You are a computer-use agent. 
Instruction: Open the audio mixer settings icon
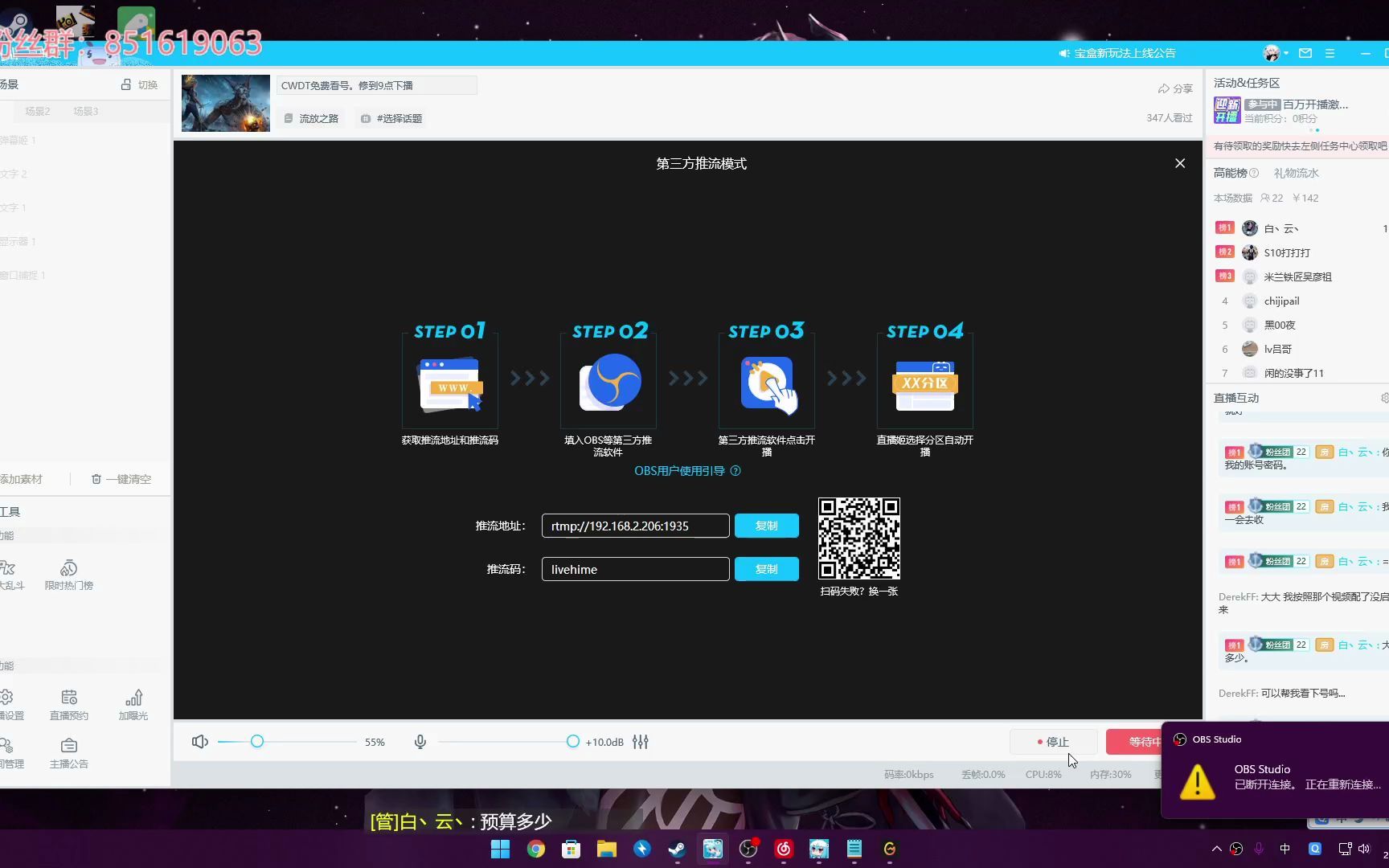tap(640, 742)
